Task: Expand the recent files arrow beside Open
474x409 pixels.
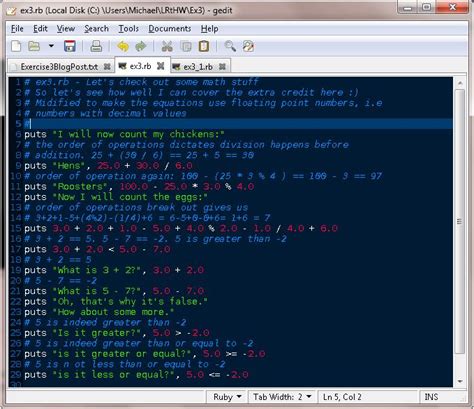Action: tap(51, 46)
